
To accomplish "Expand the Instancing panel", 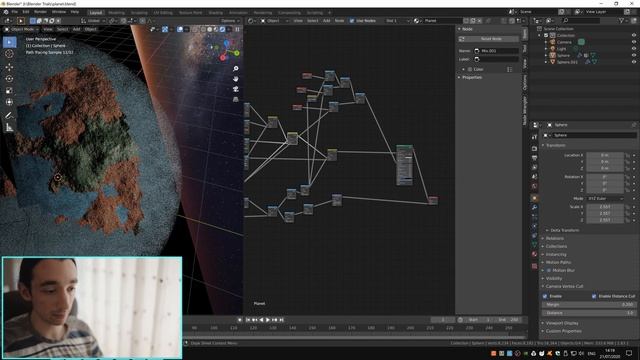I will pos(556,254).
